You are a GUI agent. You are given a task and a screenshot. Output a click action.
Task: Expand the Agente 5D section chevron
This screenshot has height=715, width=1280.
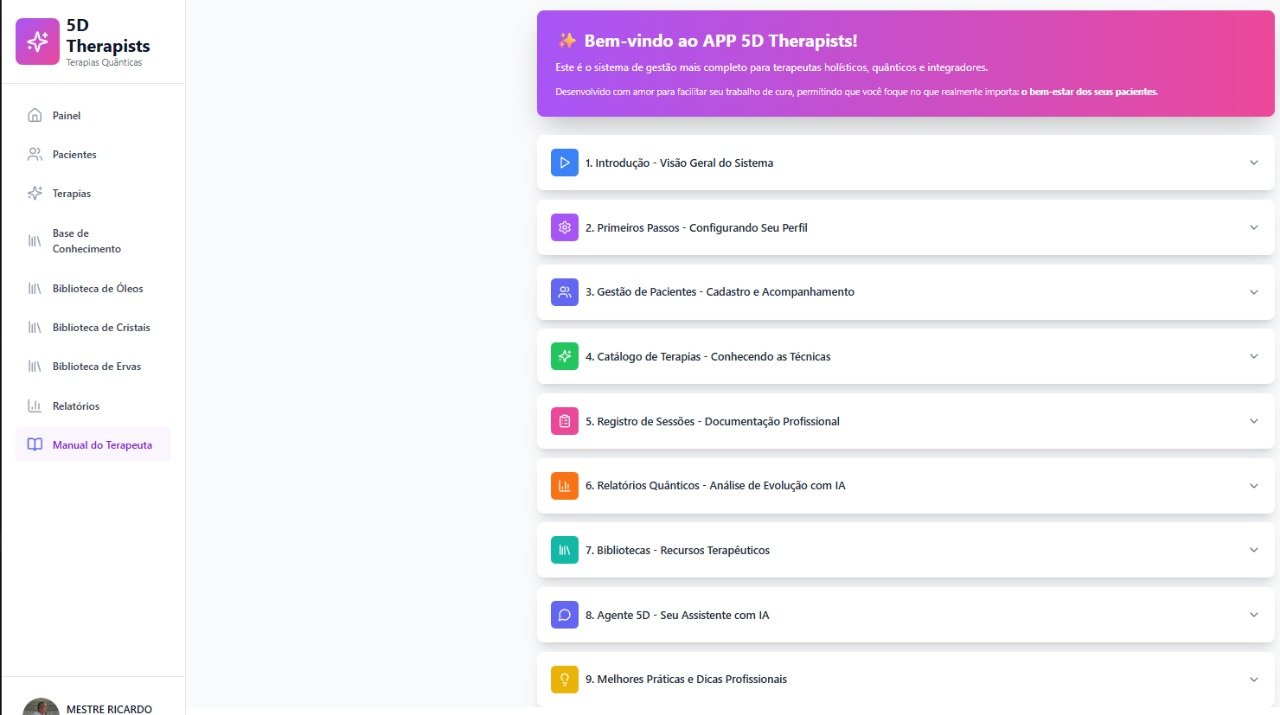1254,615
